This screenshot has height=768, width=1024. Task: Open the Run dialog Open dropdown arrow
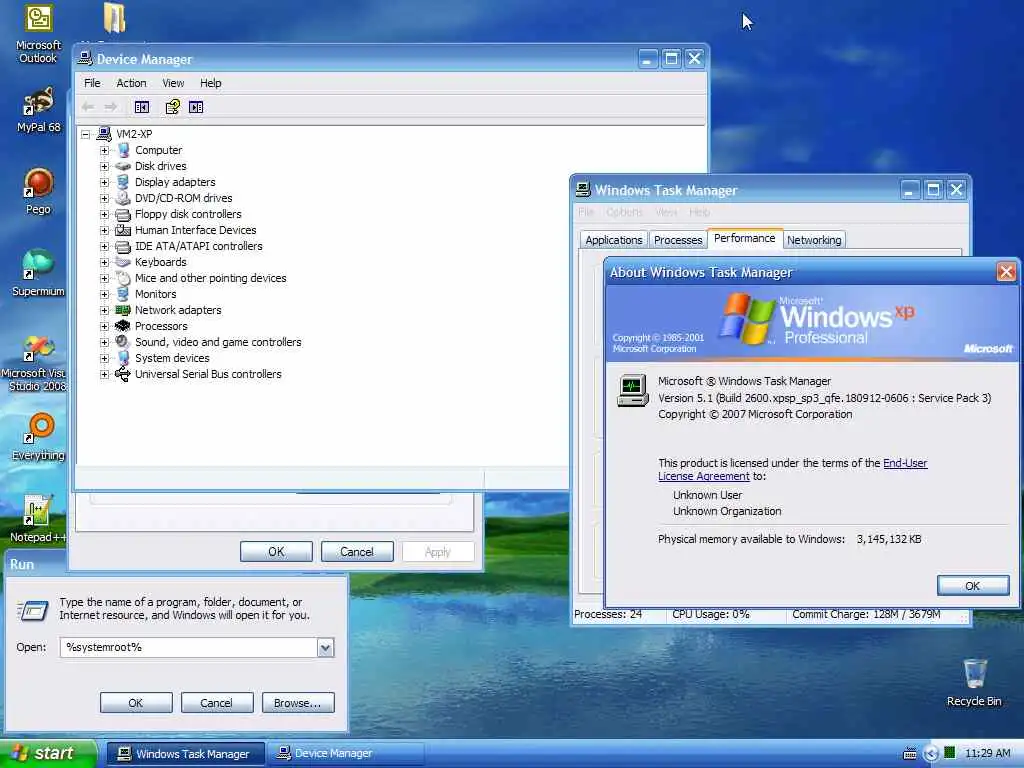point(325,648)
